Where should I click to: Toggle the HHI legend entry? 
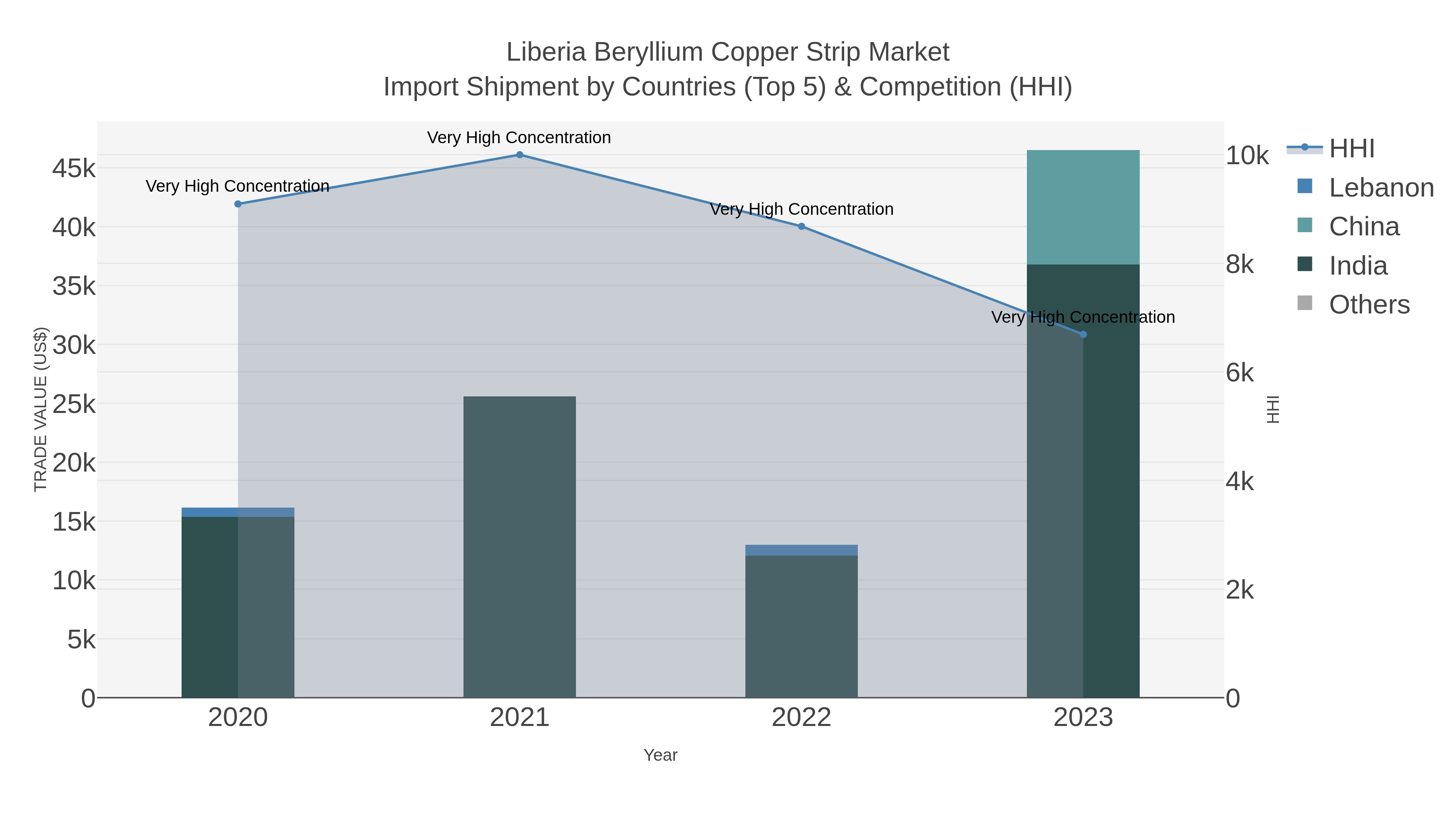pos(1331,149)
